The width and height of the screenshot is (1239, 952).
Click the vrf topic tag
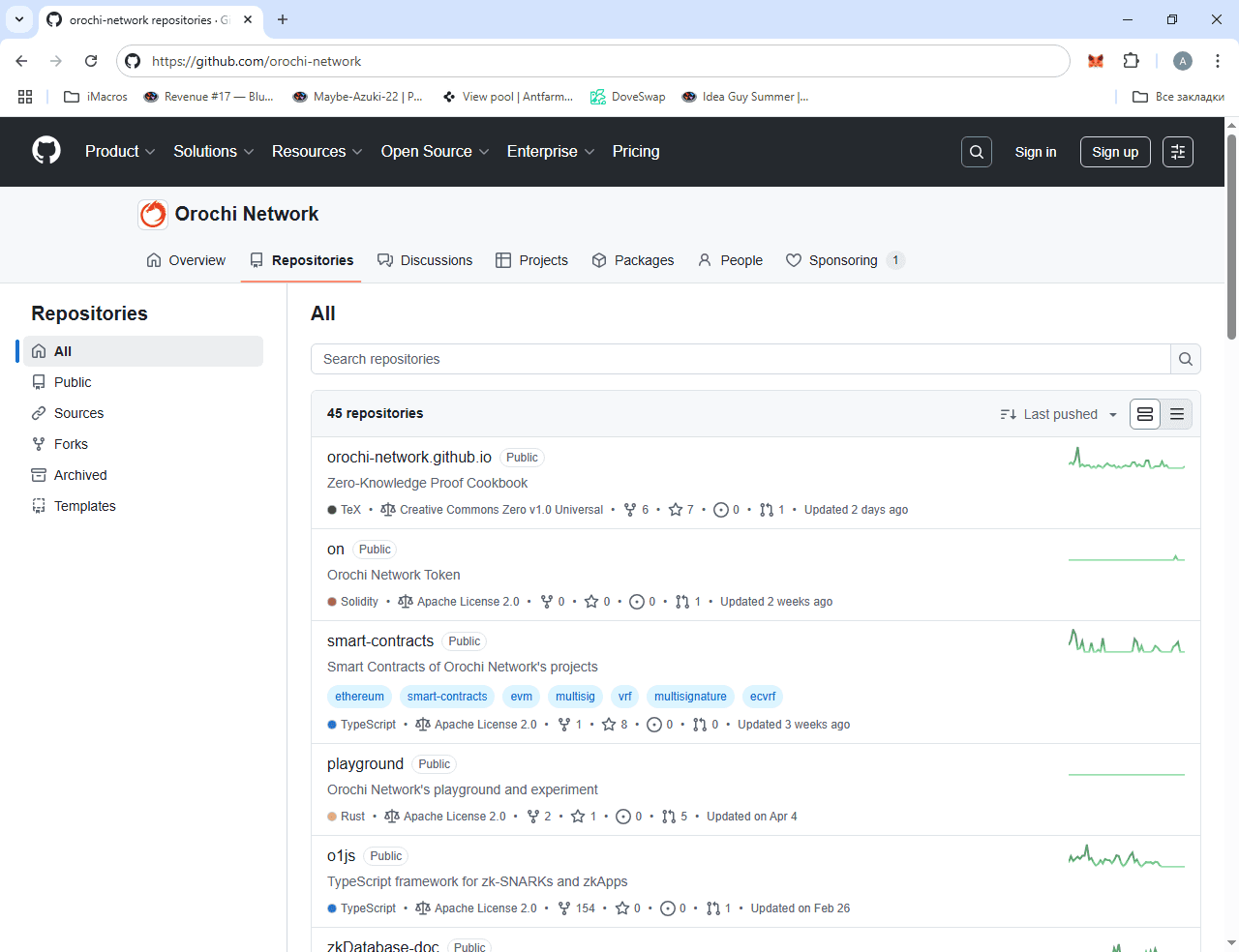click(625, 697)
